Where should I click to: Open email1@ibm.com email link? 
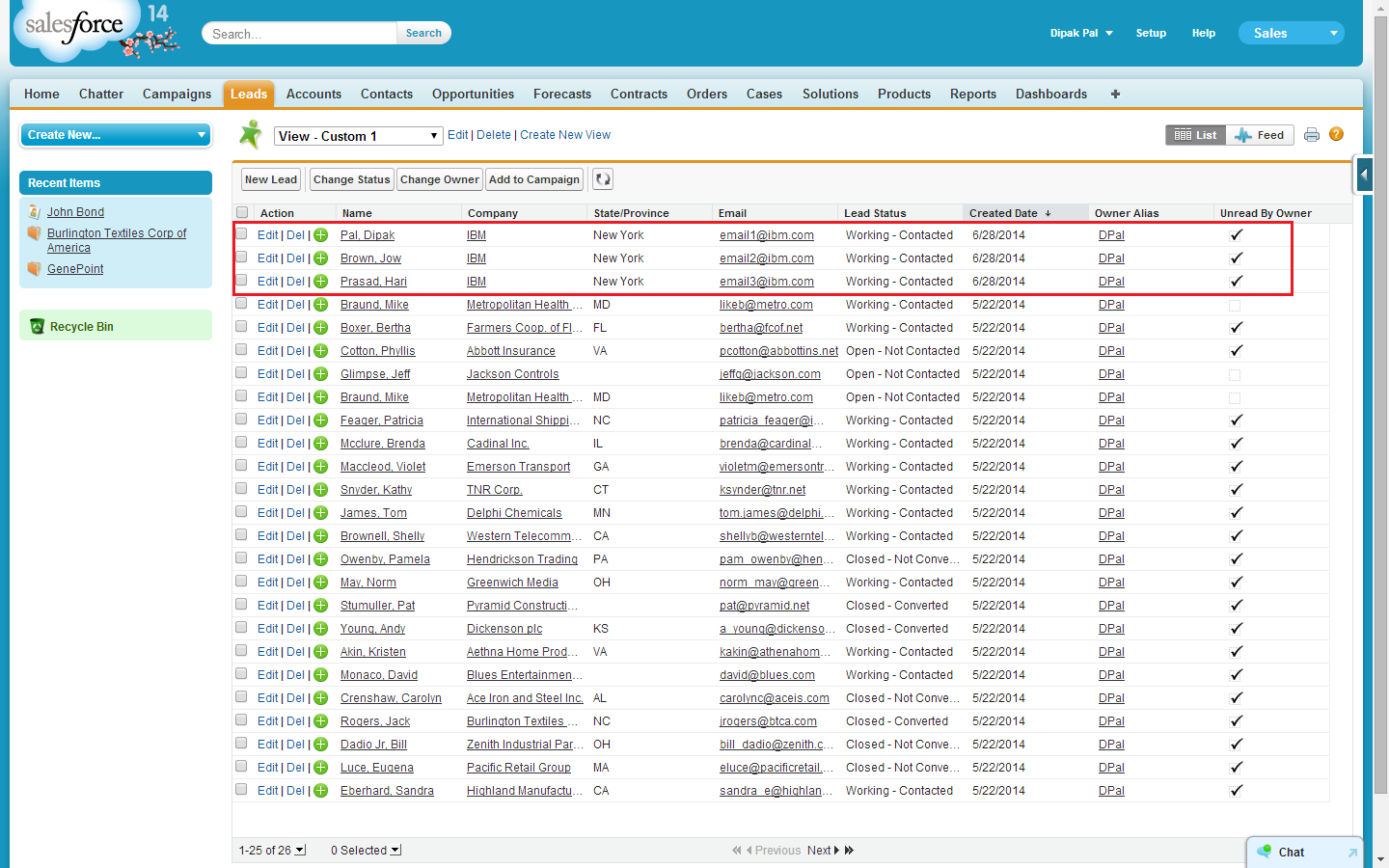tap(767, 235)
